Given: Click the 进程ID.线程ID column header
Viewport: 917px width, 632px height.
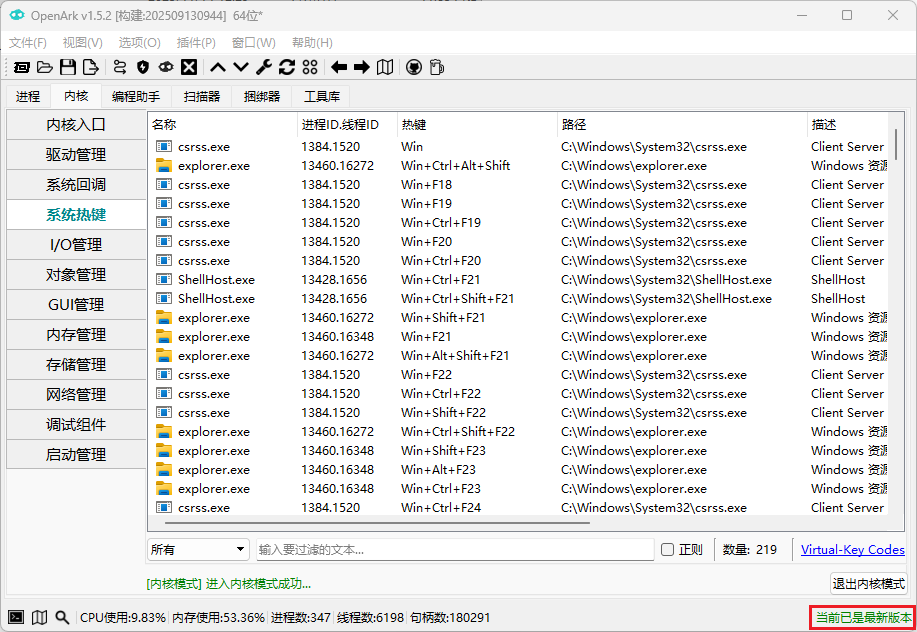Looking at the screenshot, I should (347, 125).
